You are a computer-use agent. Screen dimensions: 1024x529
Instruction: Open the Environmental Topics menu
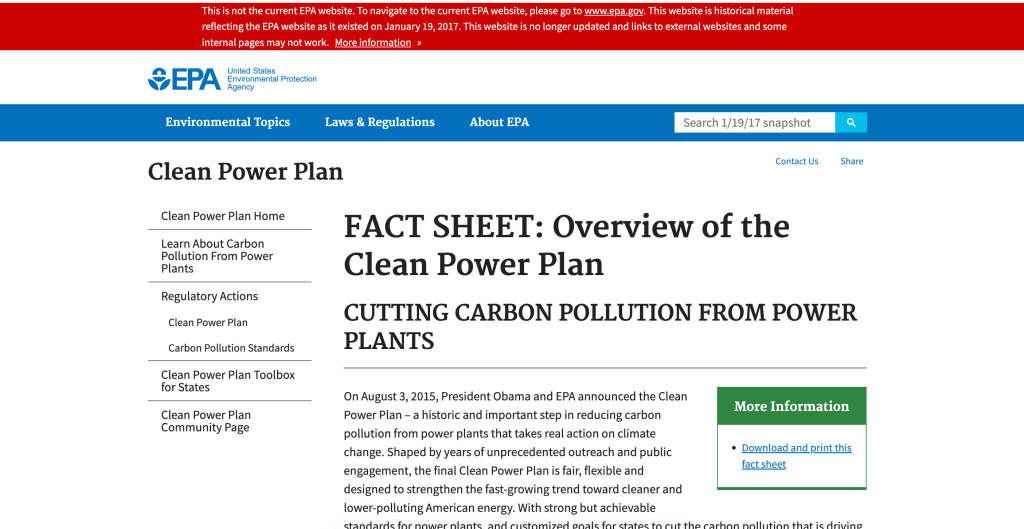click(x=227, y=122)
